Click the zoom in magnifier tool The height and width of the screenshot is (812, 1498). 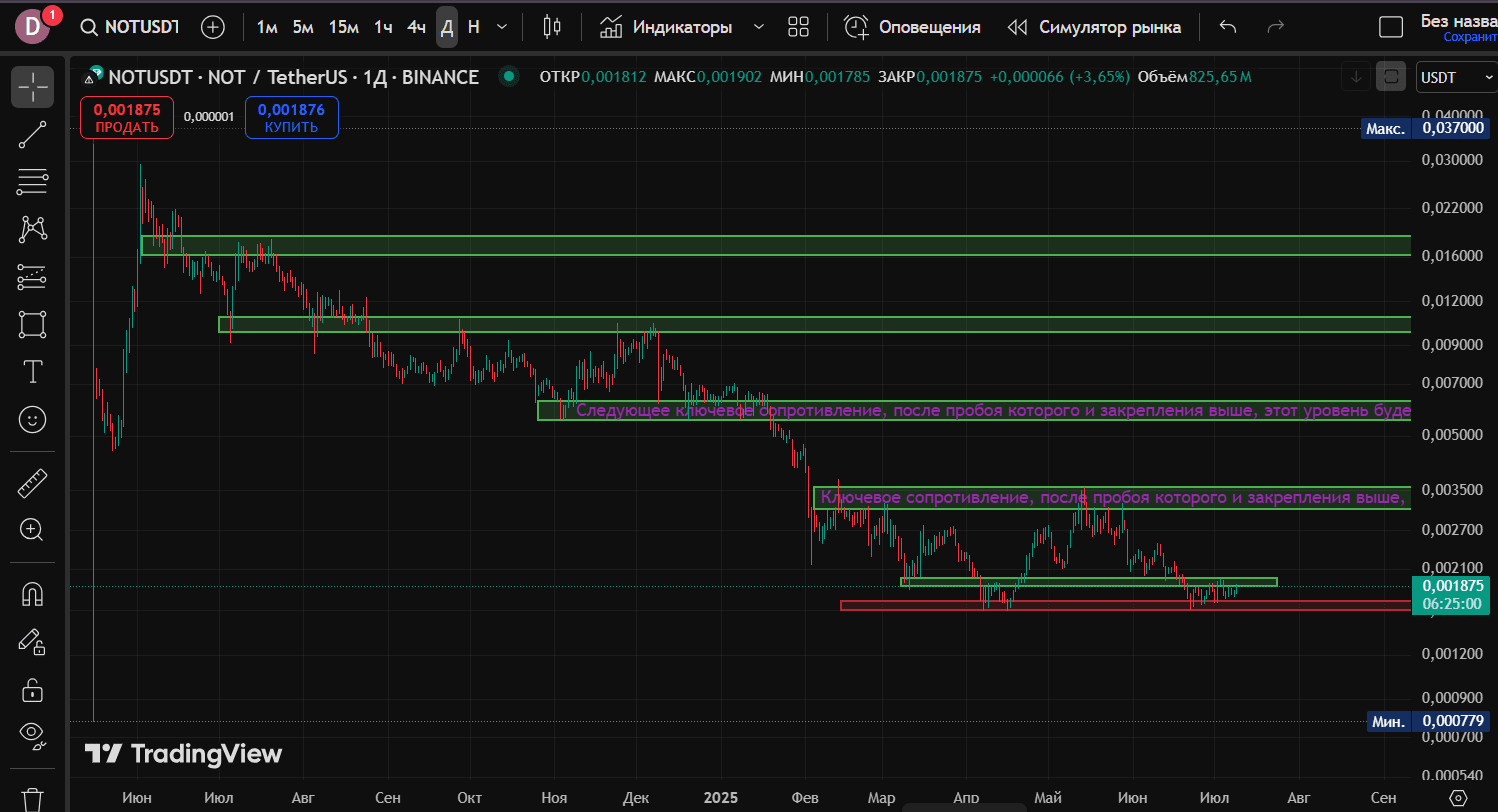[32, 530]
